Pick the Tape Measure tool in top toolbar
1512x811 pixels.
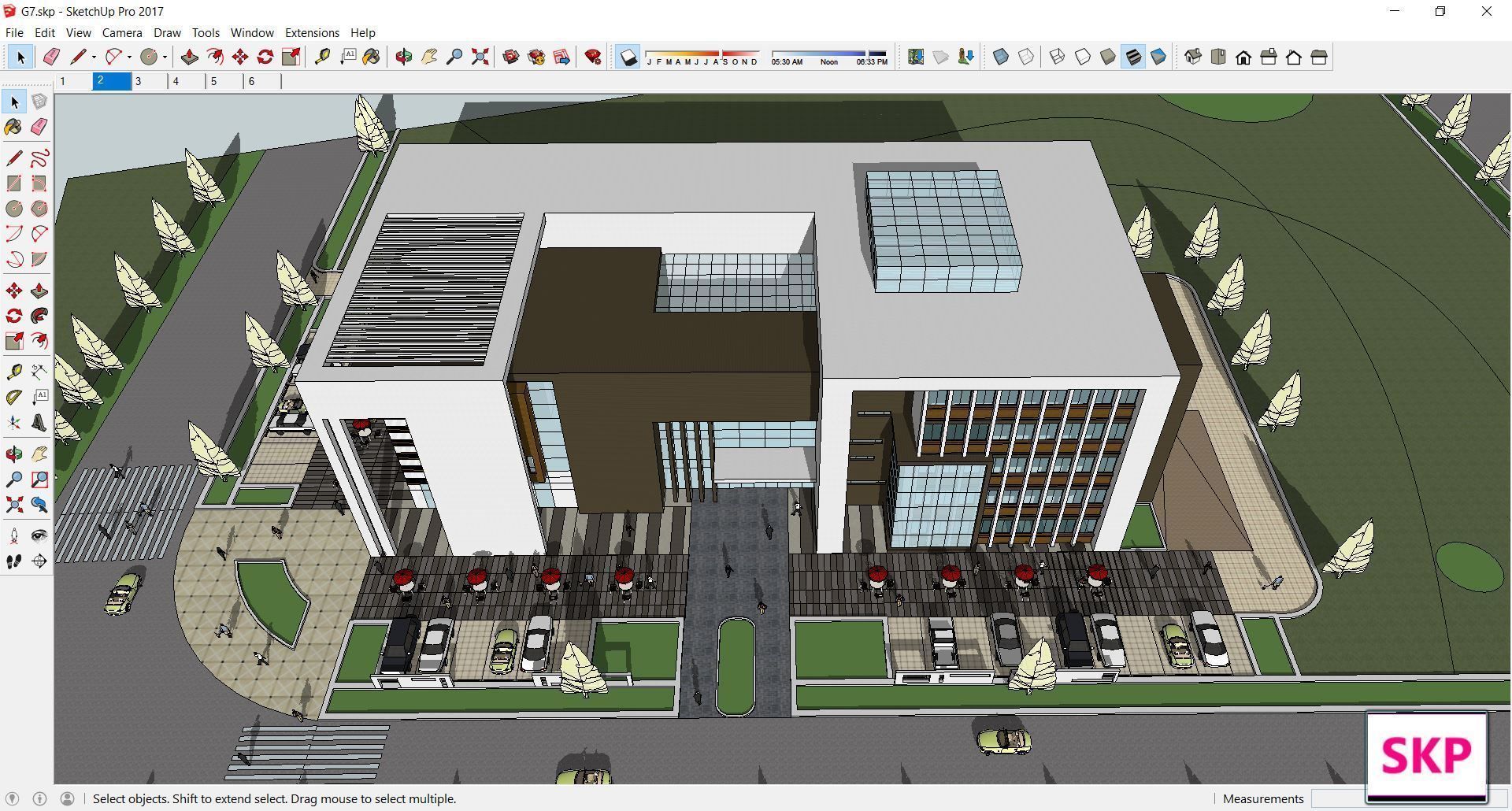pos(322,57)
